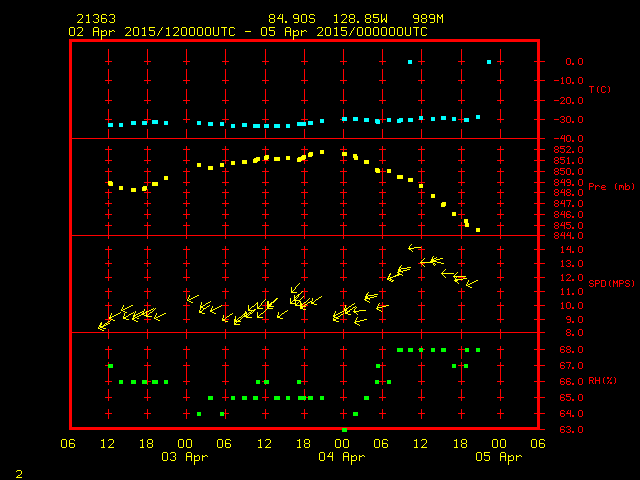Click the "RH(%)" humidity axis title
The height and width of the screenshot is (480, 640).
602,381
